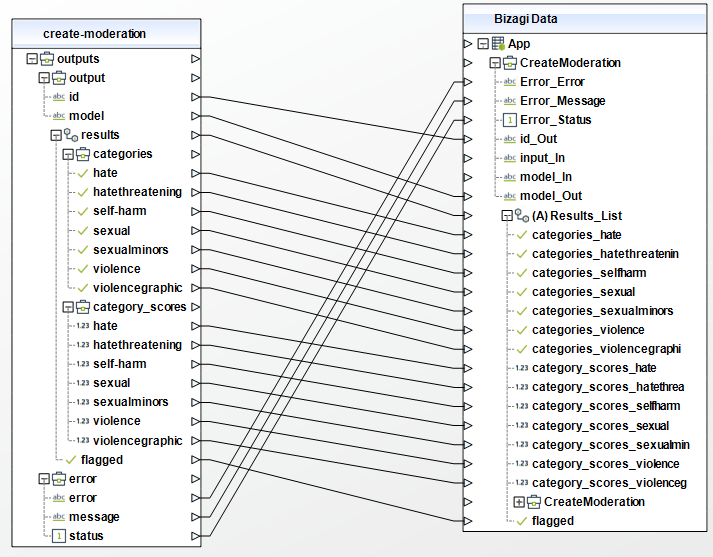713x557 pixels.
Task: Click the check icon beside left-panel flagged
Action: tap(70, 460)
